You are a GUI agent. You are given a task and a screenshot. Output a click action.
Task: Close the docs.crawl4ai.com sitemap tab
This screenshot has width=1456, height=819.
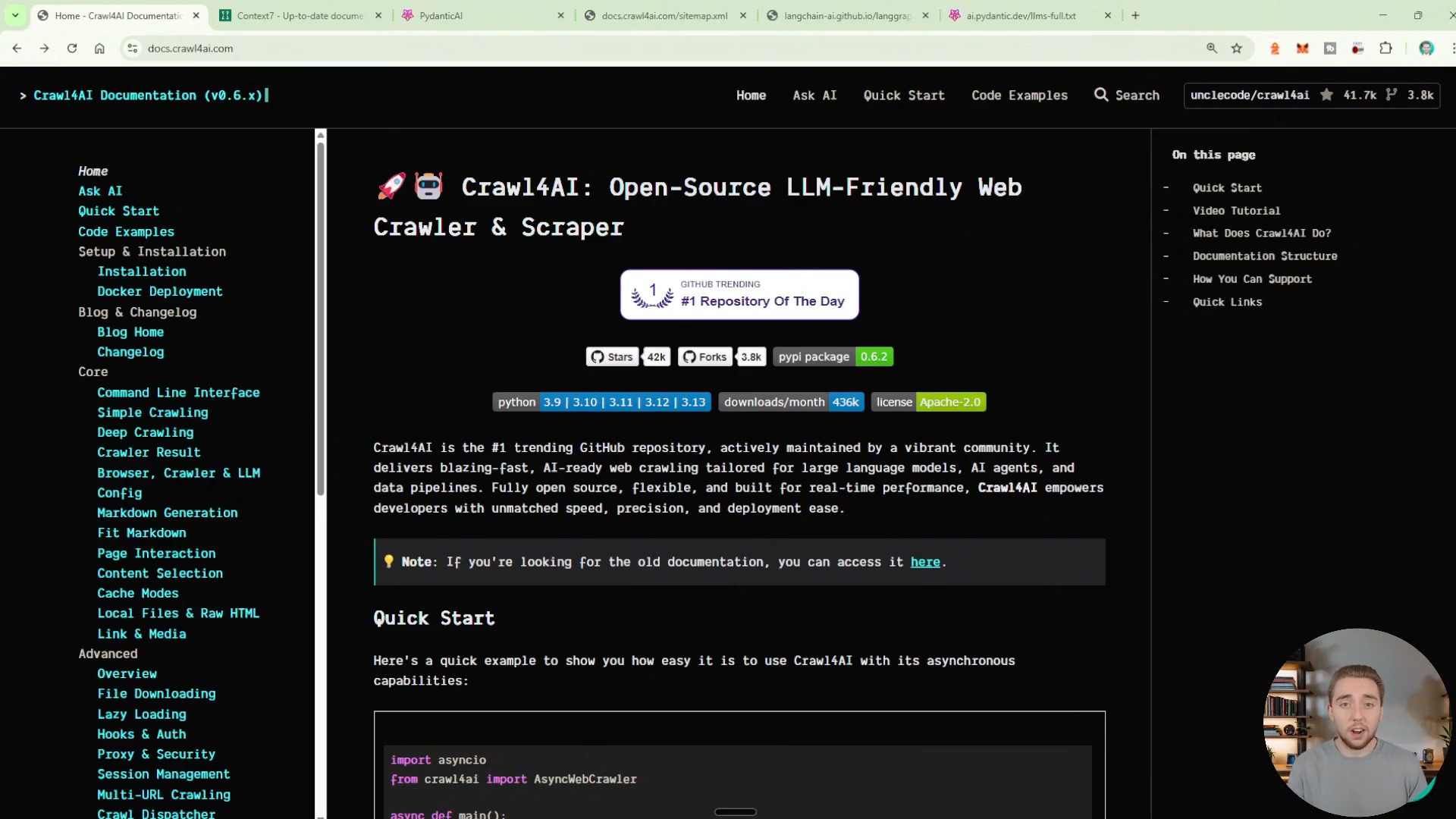coord(743,15)
